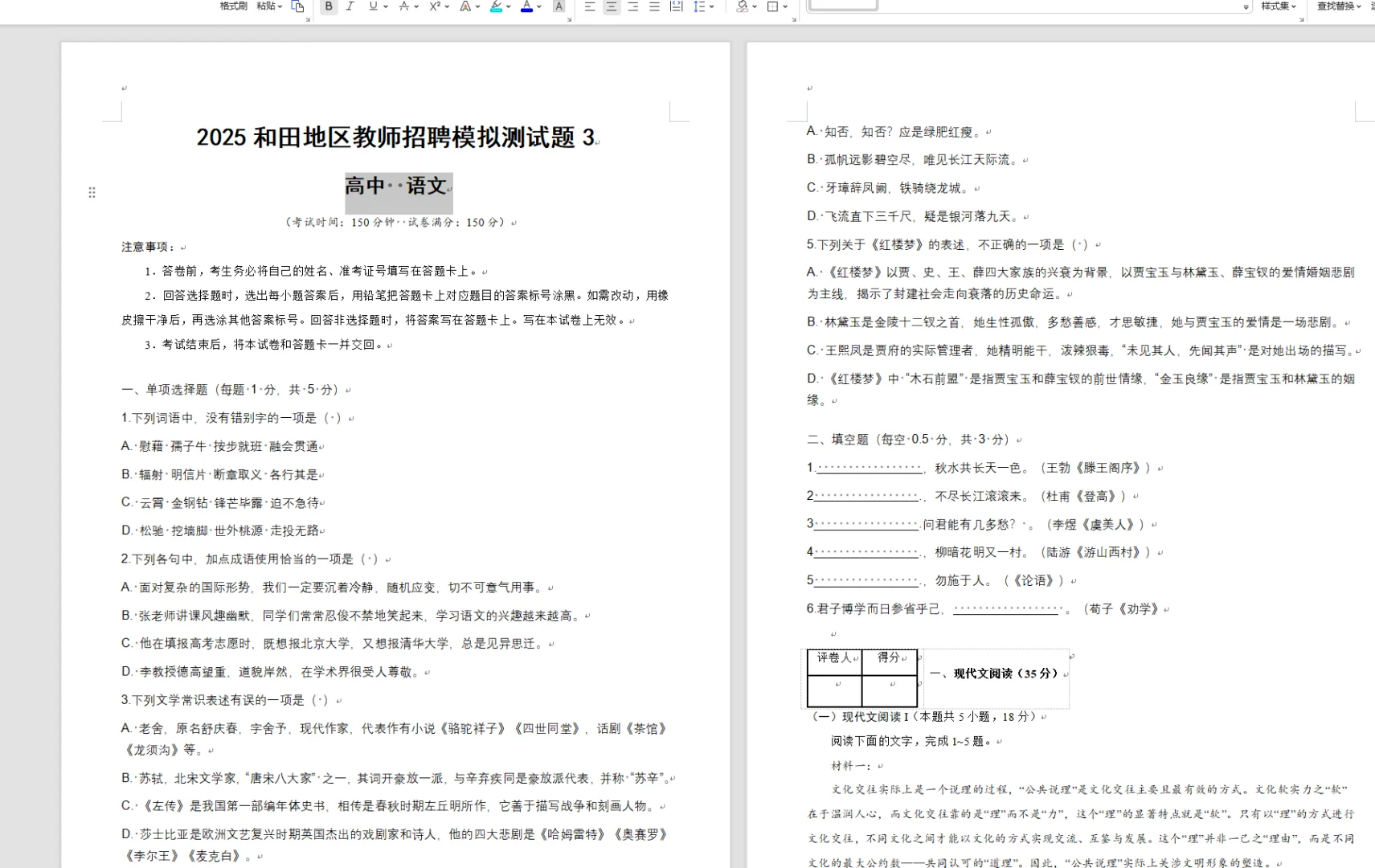Toggle bold formatting
The height and width of the screenshot is (868, 1375).
coord(328,6)
